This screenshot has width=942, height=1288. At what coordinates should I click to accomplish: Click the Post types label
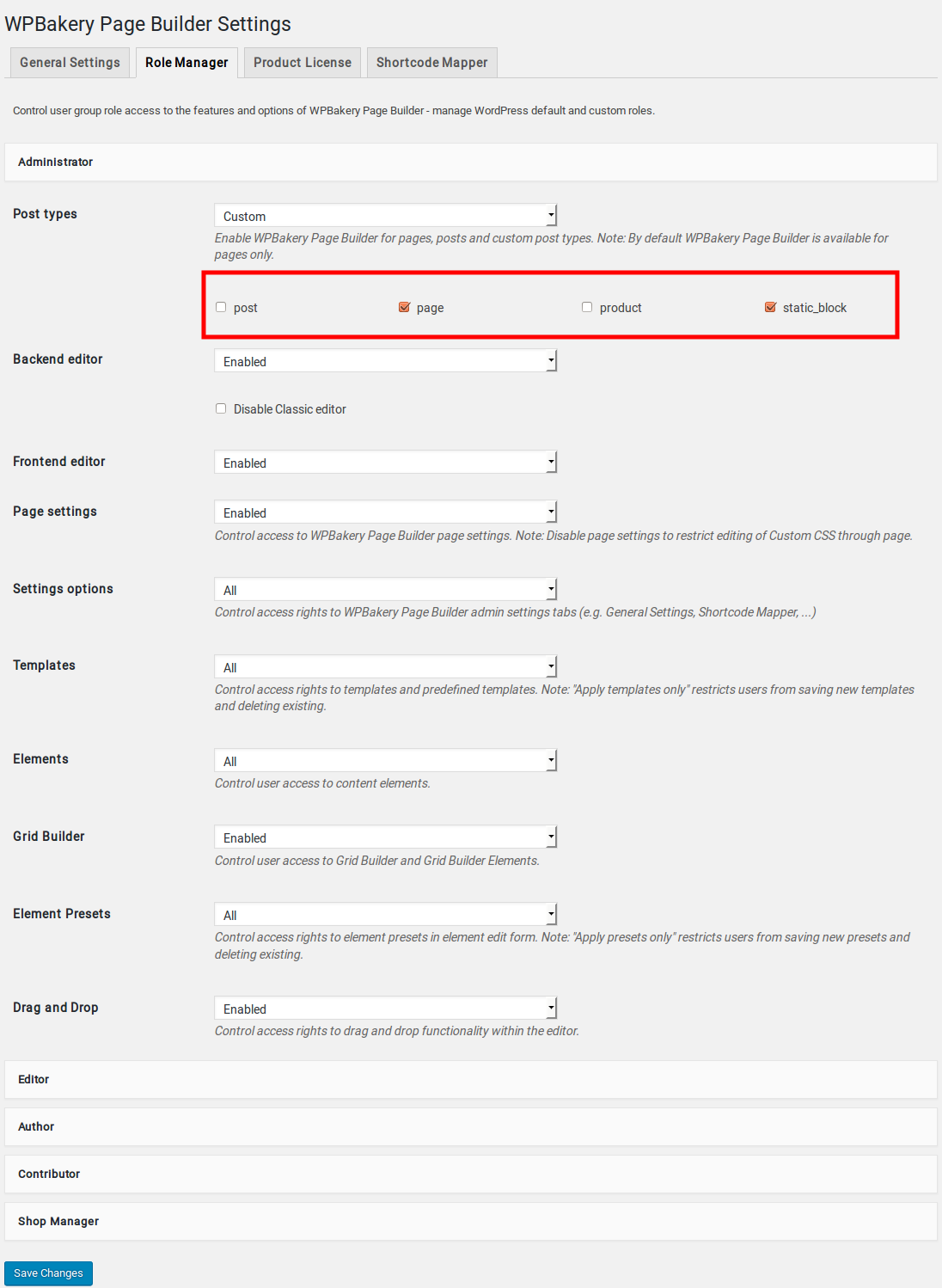point(45,214)
